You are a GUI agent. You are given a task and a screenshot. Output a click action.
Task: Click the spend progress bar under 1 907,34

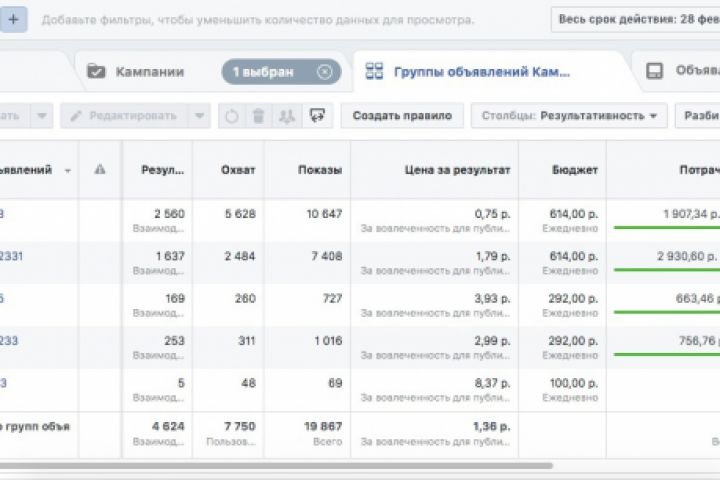(x=667, y=227)
